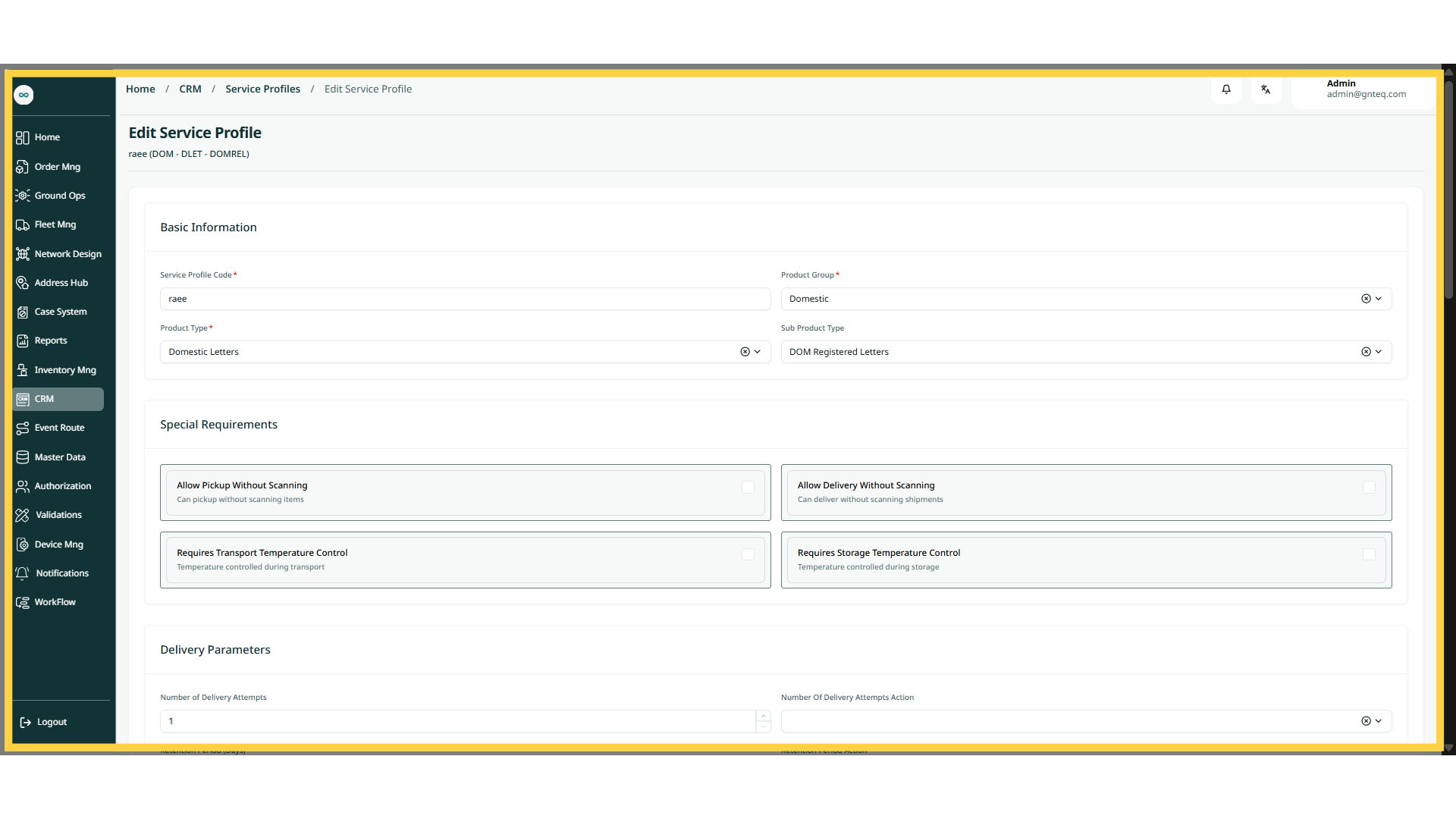The image size is (1456, 819).
Task: Clear the Sub Product Type selection
Action: (1366, 352)
